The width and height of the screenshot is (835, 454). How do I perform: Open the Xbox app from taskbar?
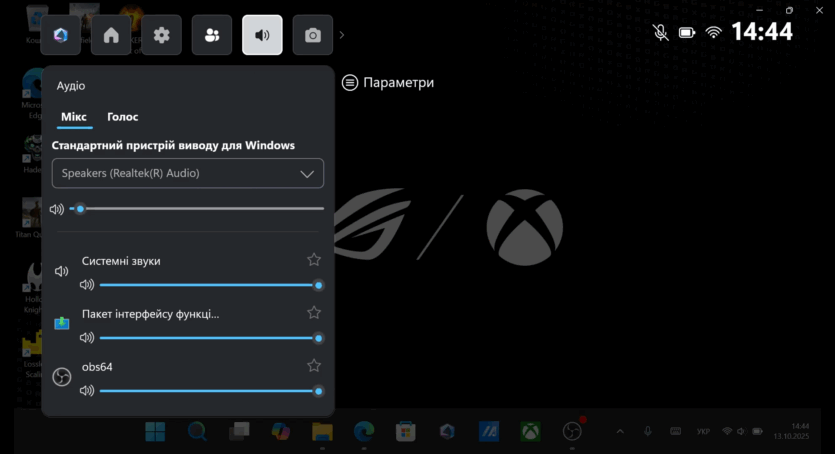coord(530,431)
